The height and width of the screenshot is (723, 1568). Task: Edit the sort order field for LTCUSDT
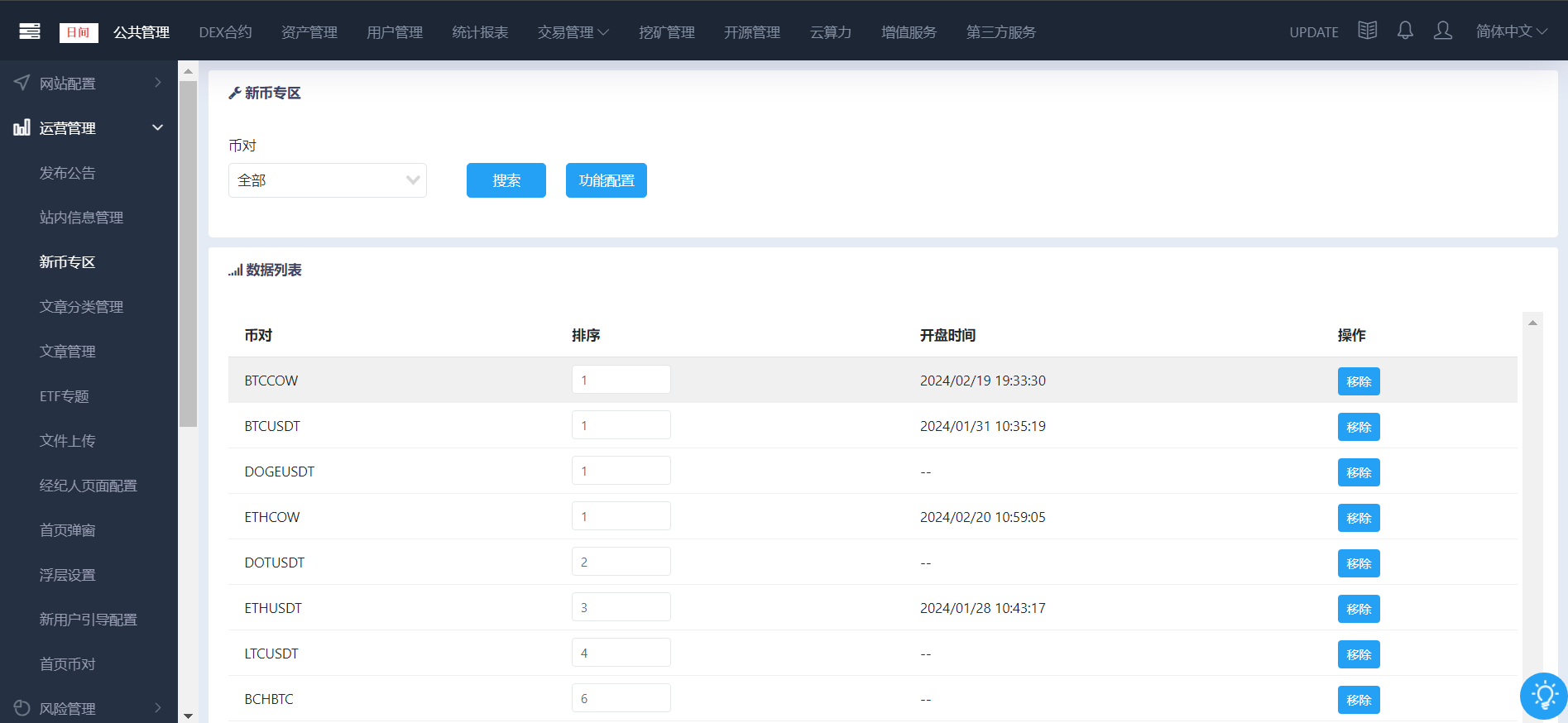click(x=621, y=653)
